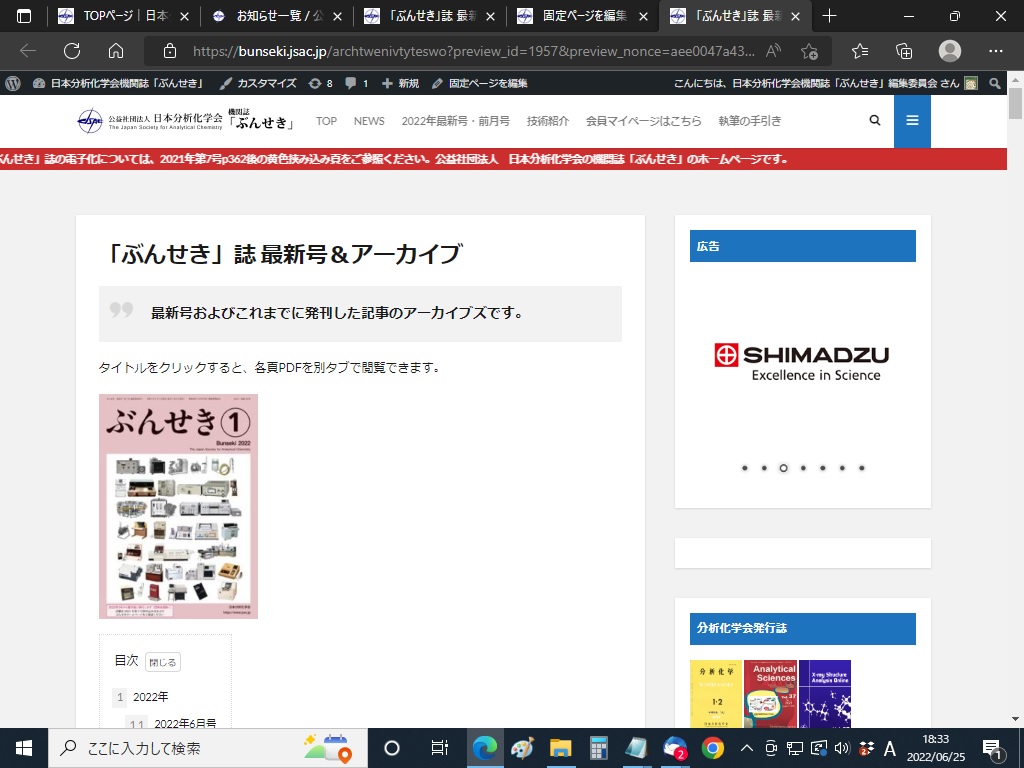The height and width of the screenshot is (768, 1024).
Task: Open the X-ray Structure Analysis Online cover
Action: pyautogui.click(x=825, y=694)
